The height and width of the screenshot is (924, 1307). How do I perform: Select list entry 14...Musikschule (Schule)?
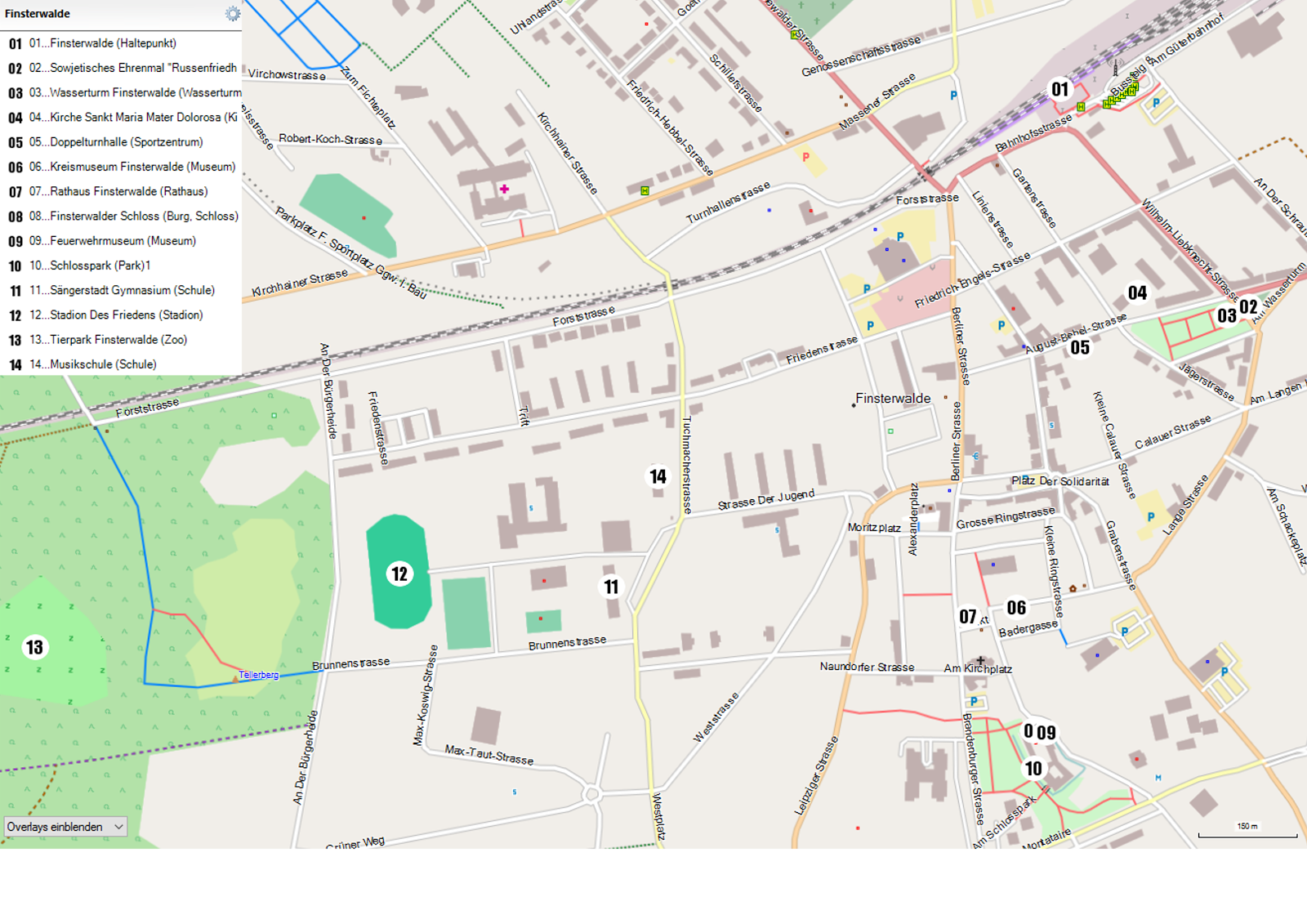coord(121,364)
